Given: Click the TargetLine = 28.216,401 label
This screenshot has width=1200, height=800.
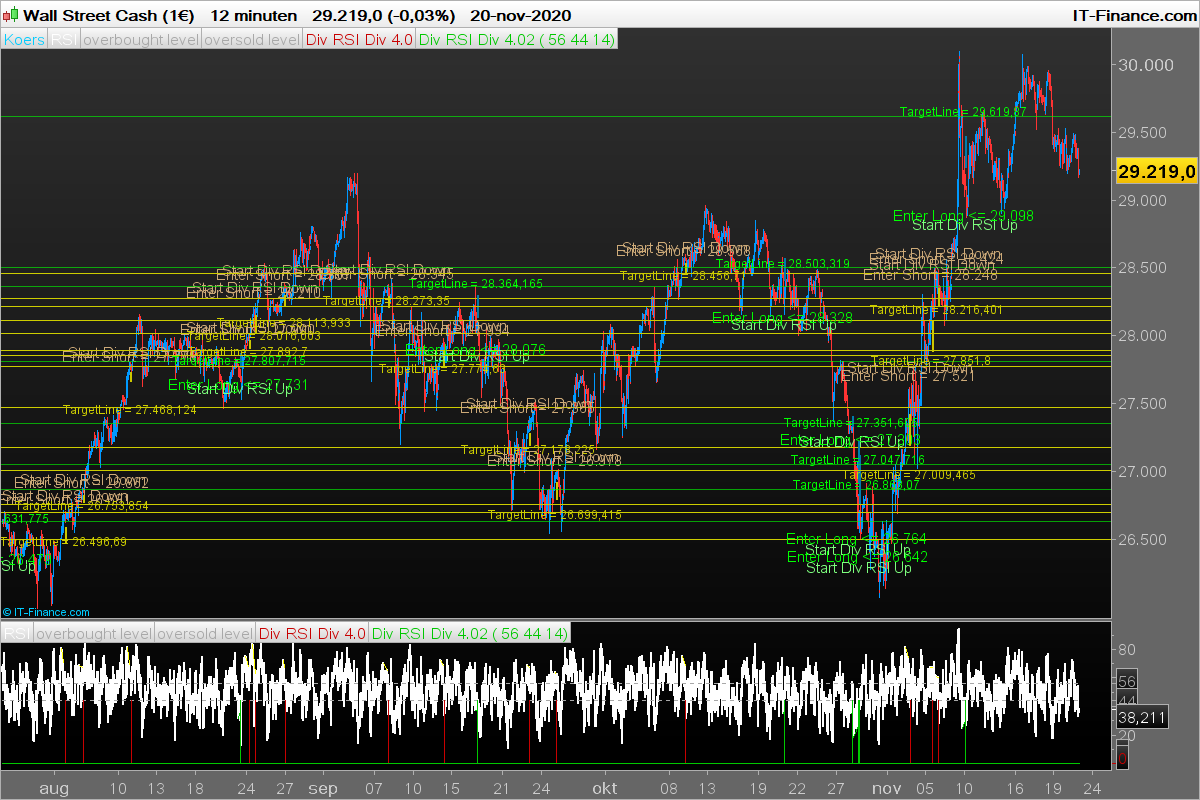Looking at the screenshot, I should [936, 310].
